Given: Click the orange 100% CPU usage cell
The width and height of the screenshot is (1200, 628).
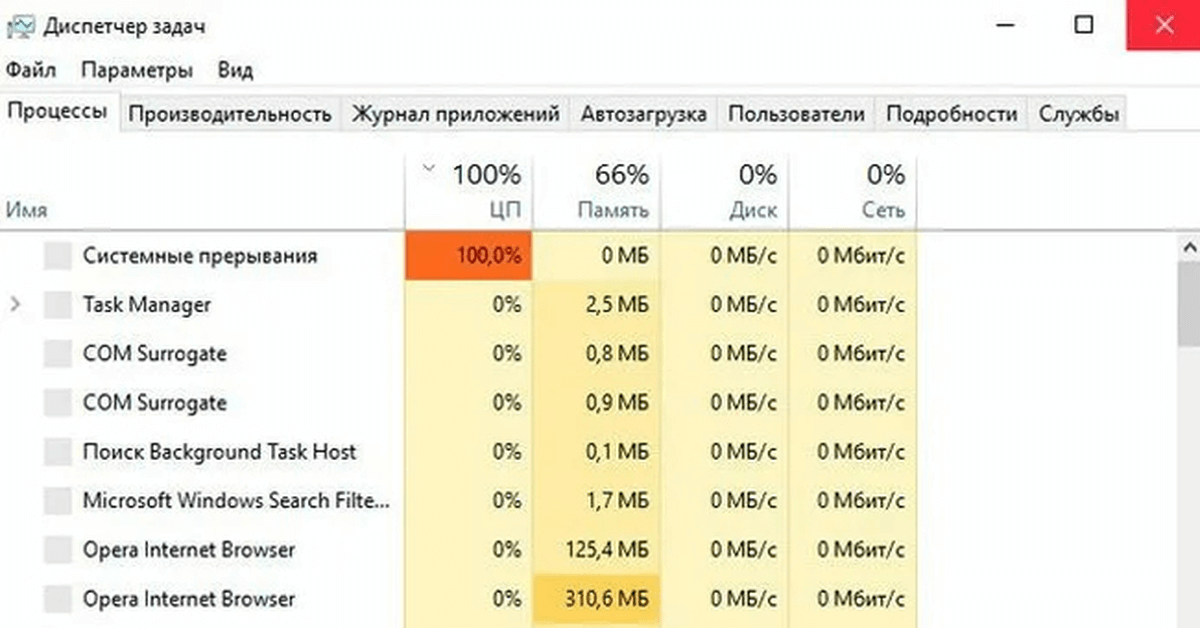Looking at the screenshot, I should 468,256.
